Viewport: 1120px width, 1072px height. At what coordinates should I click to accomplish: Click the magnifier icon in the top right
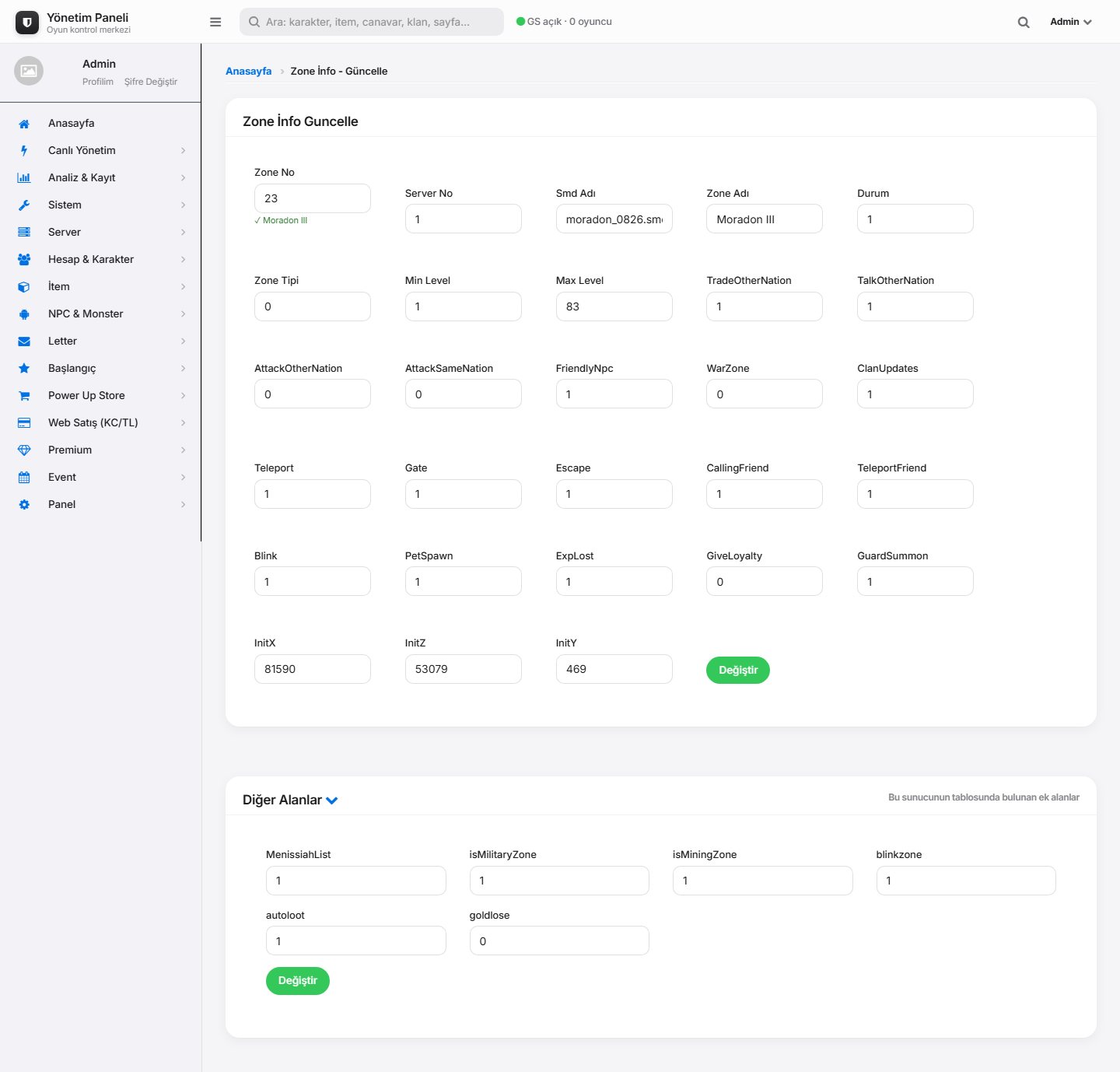pos(1024,23)
